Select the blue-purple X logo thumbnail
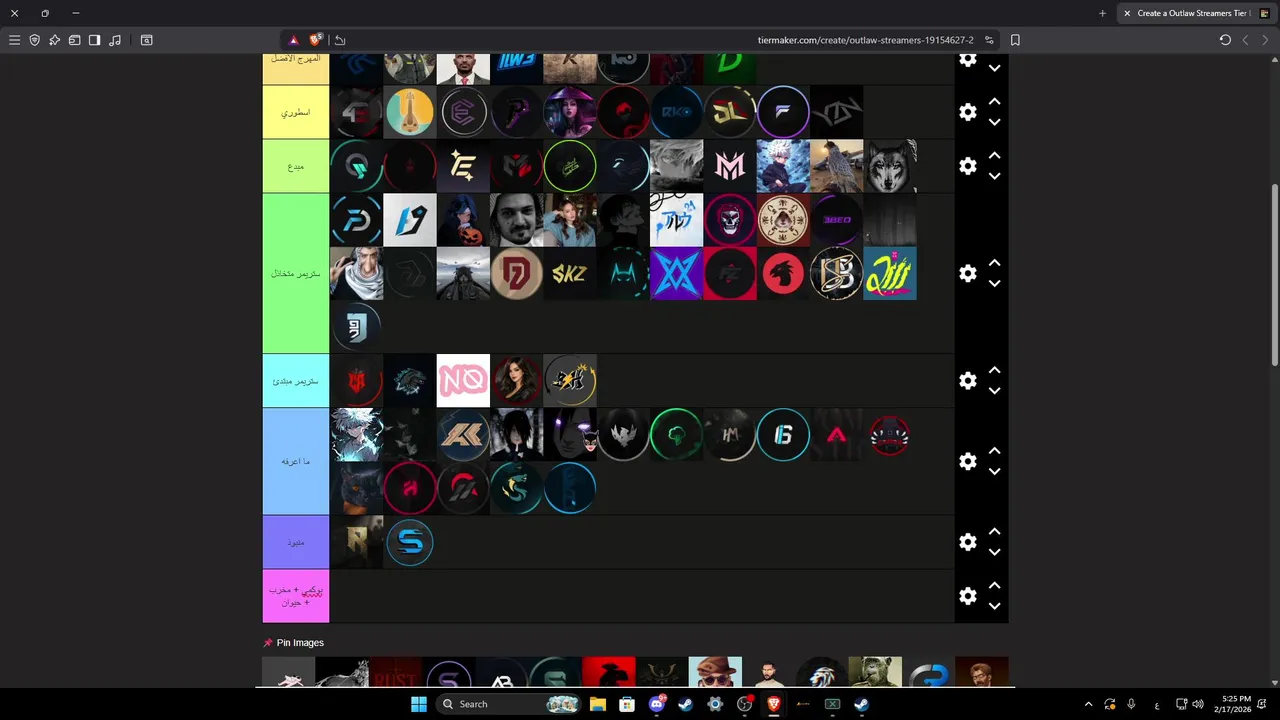1280x720 pixels. click(x=677, y=273)
